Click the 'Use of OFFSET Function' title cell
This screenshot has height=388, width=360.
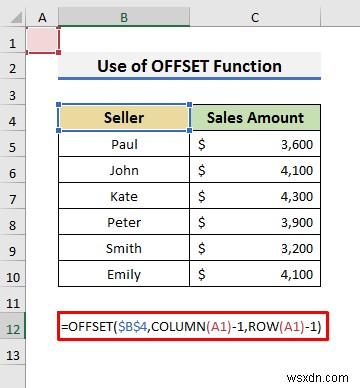[189, 66]
